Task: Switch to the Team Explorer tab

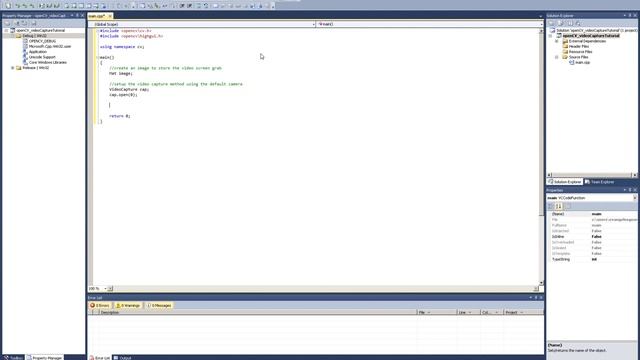Action: coord(599,182)
